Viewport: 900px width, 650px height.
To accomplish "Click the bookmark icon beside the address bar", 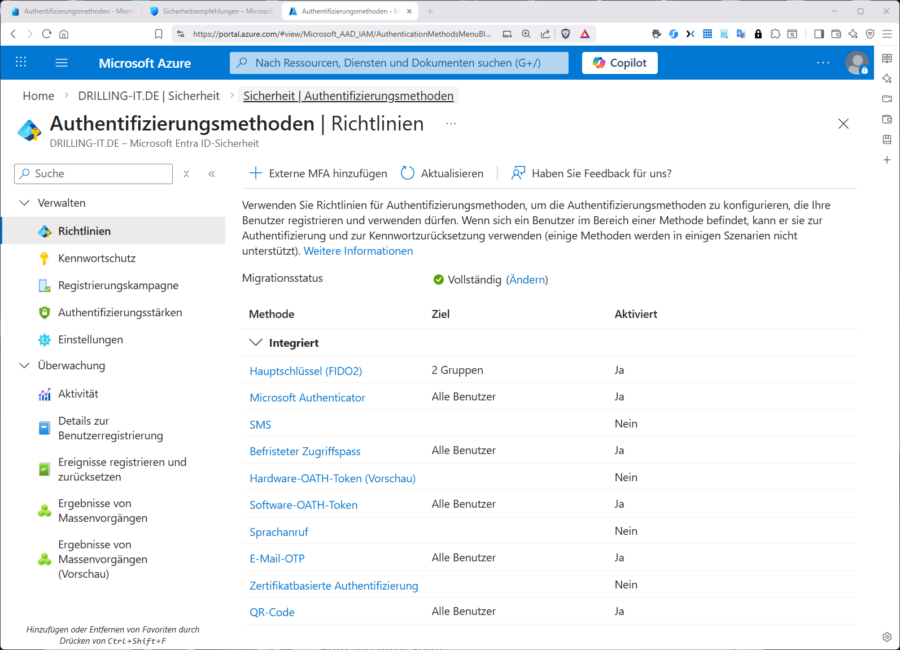I will [157, 33].
